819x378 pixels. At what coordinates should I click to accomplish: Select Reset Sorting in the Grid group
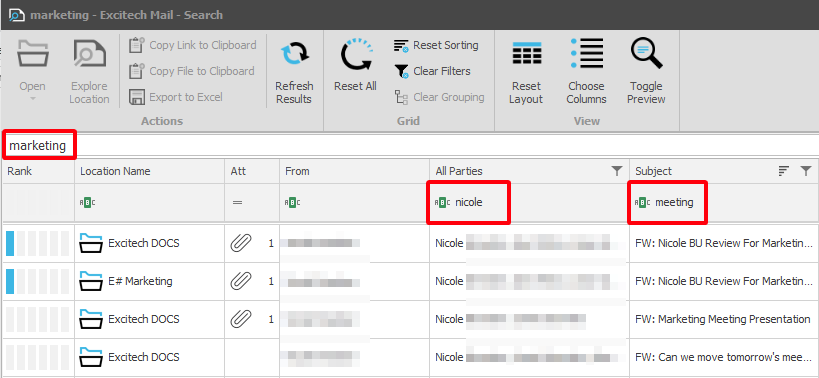pos(436,45)
